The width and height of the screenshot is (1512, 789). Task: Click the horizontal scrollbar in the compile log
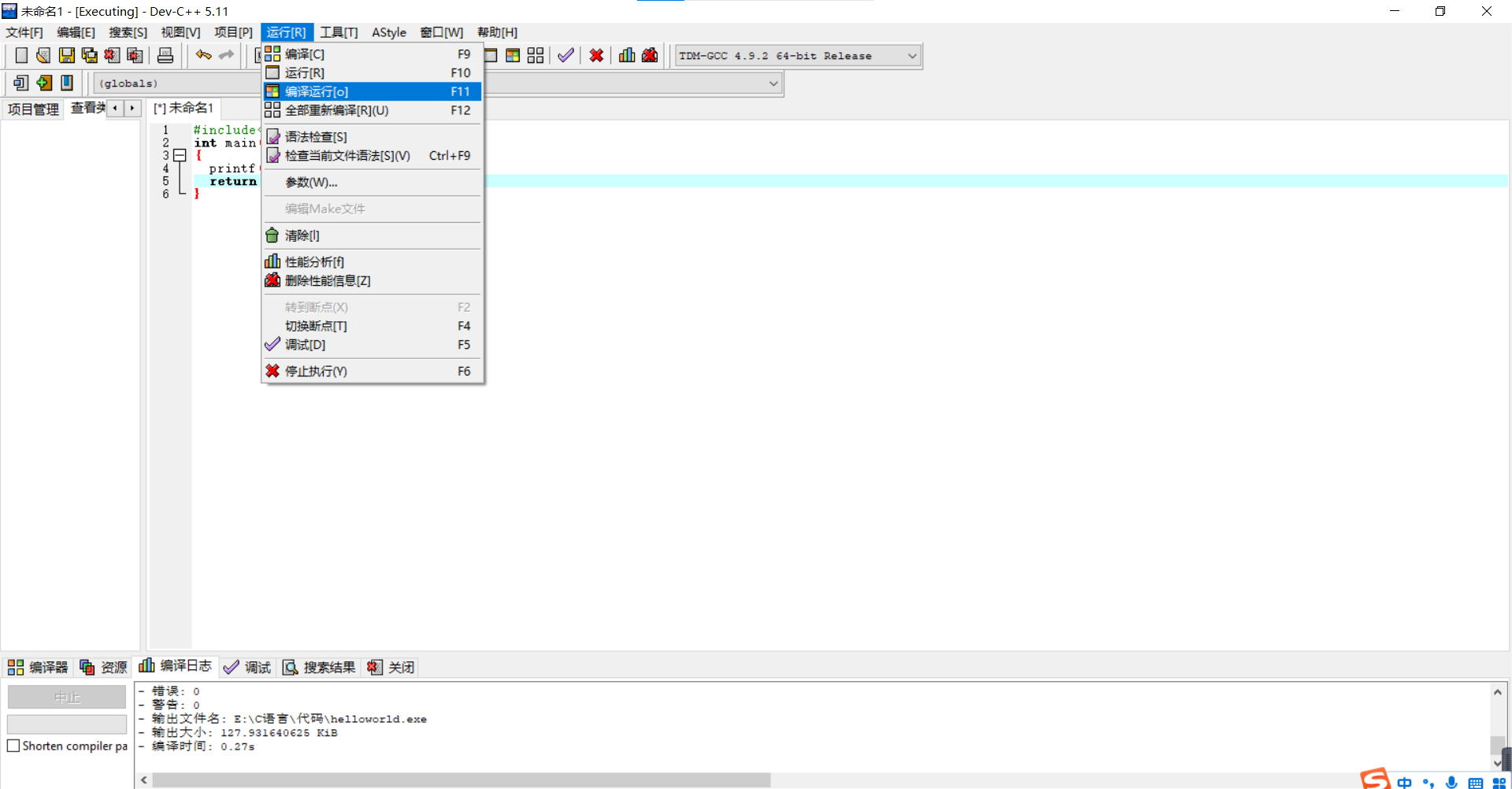tap(461, 780)
